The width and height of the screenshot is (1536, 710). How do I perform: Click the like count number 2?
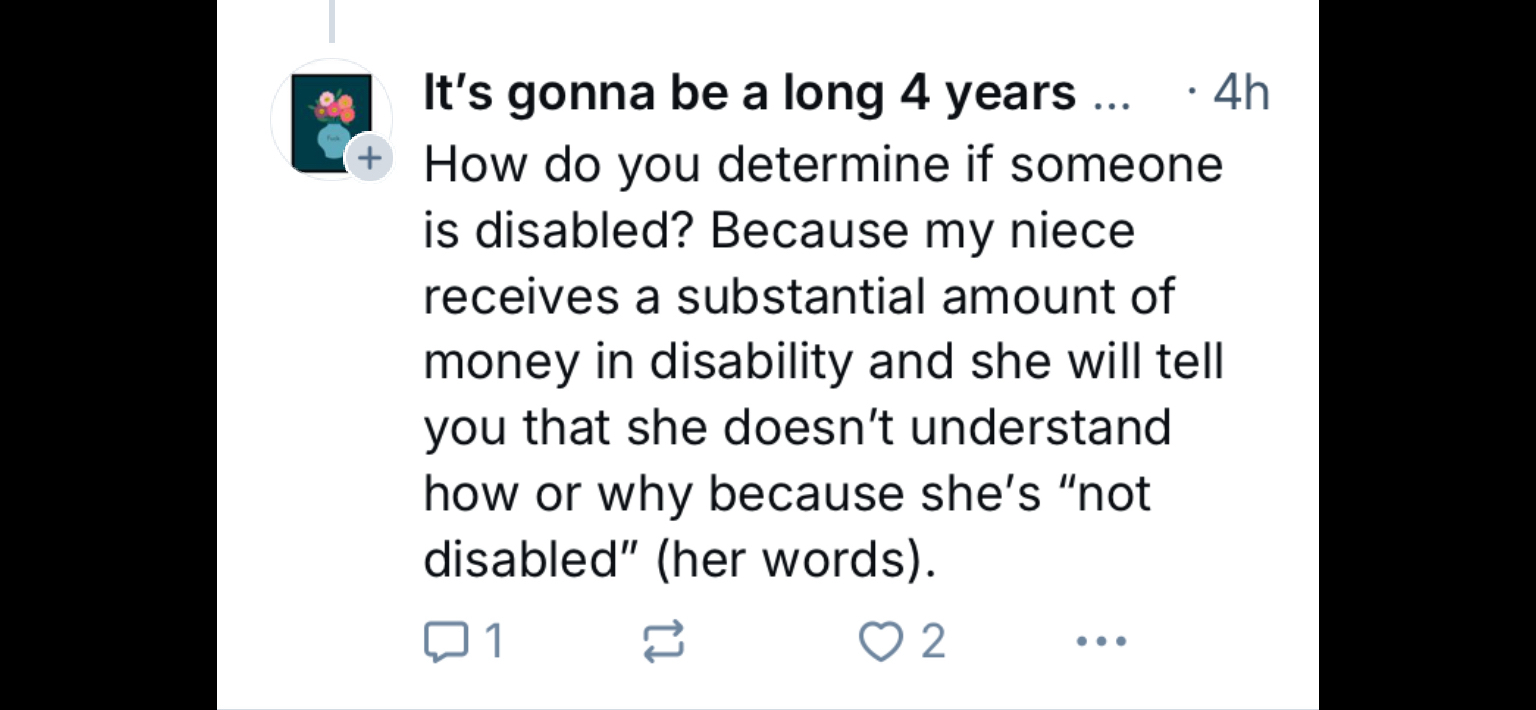point(932,641)
